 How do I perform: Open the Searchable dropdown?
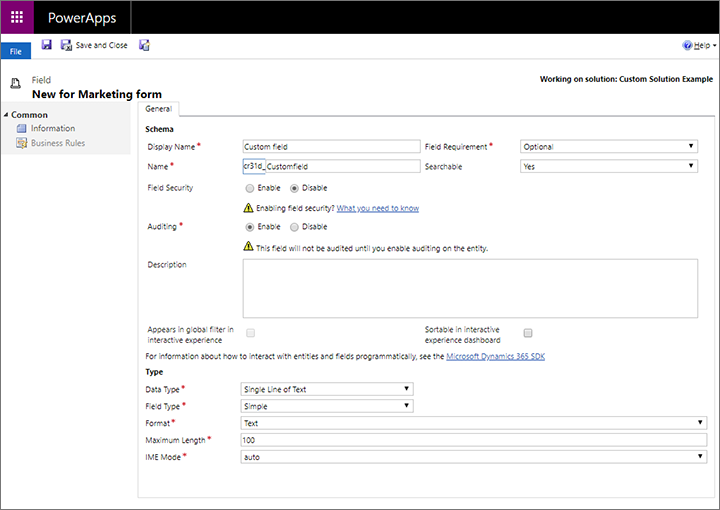pyautogui.click(x=609, y=166)
